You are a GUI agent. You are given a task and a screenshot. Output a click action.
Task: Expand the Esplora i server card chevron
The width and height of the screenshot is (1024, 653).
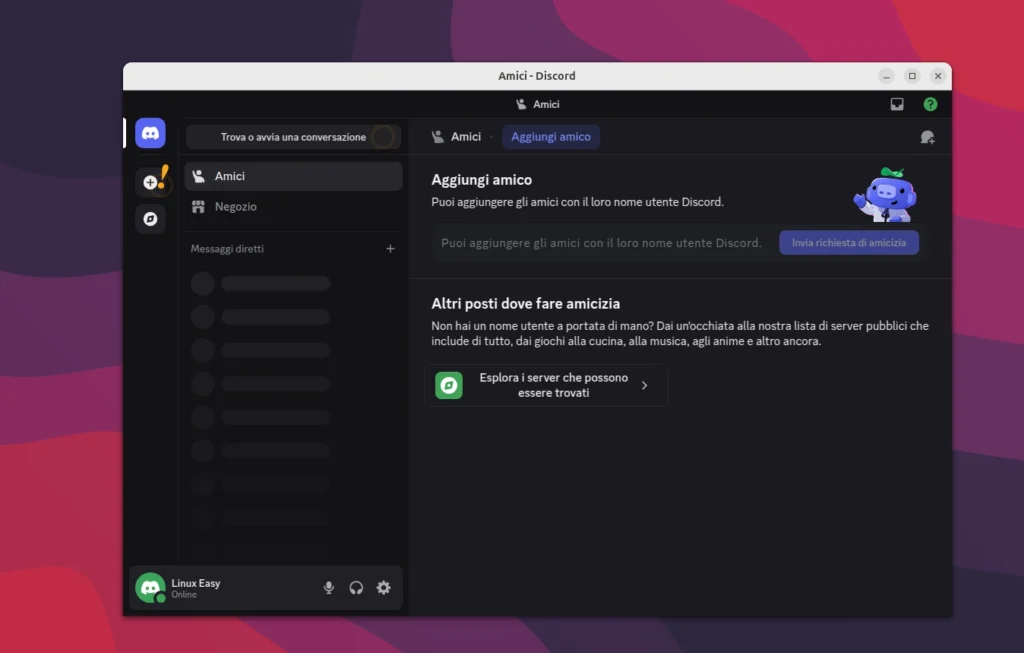(647, 385)
